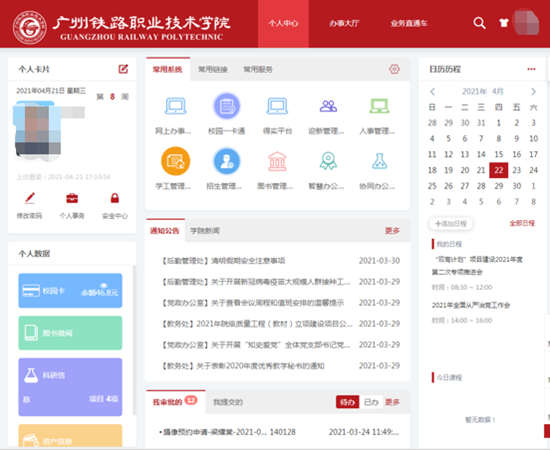Click the skin theme shirt icon
This screenshot has width=550, height=450.
504,23
